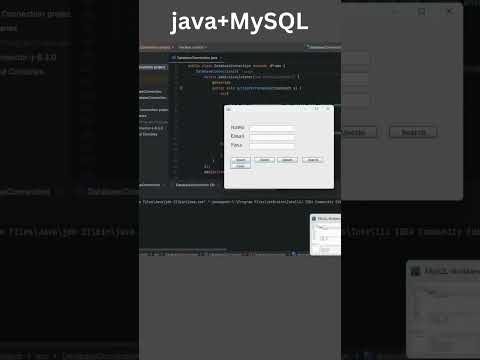The height and width of the screenshot is (360, 480).
Task: Select the DatabaseConnection.java editor tab
Action: click(197, 58)
